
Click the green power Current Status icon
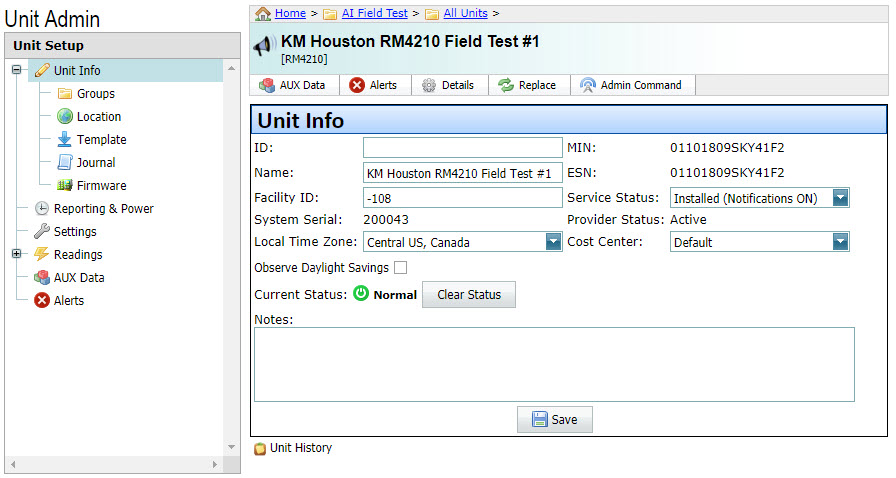pos(362,295)
